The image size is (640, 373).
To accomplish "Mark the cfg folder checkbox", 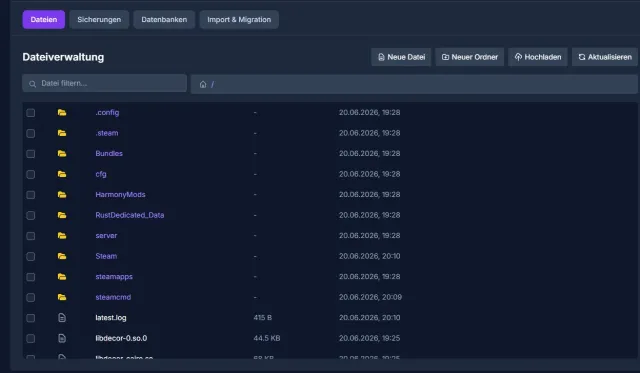I will [31, 174].
